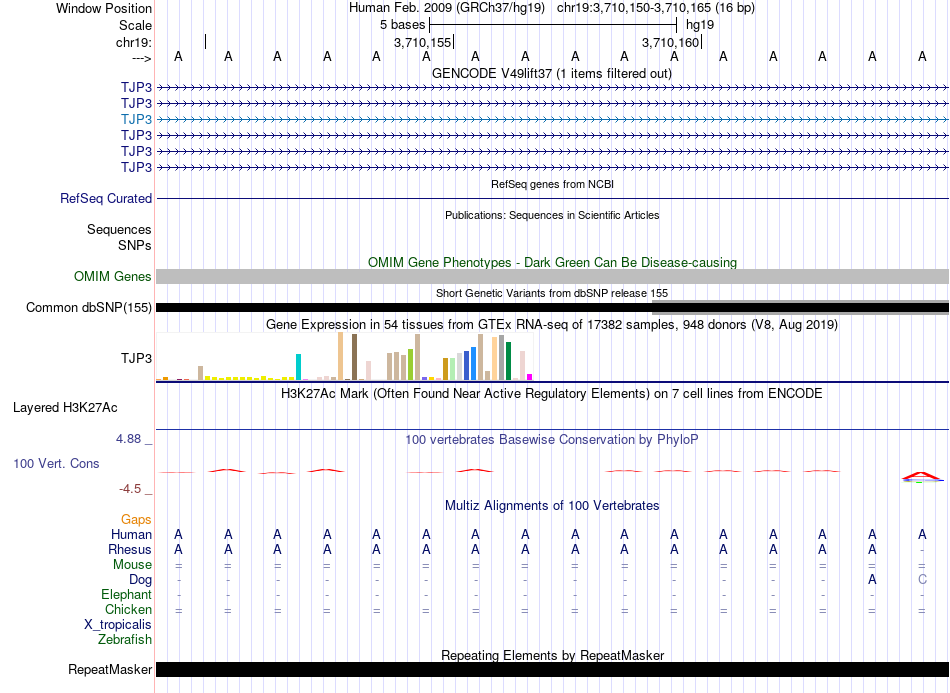Click the RepeatMasker track label
Image resolution: width=950 pixels, height=693 pixels.
(110, 669)
